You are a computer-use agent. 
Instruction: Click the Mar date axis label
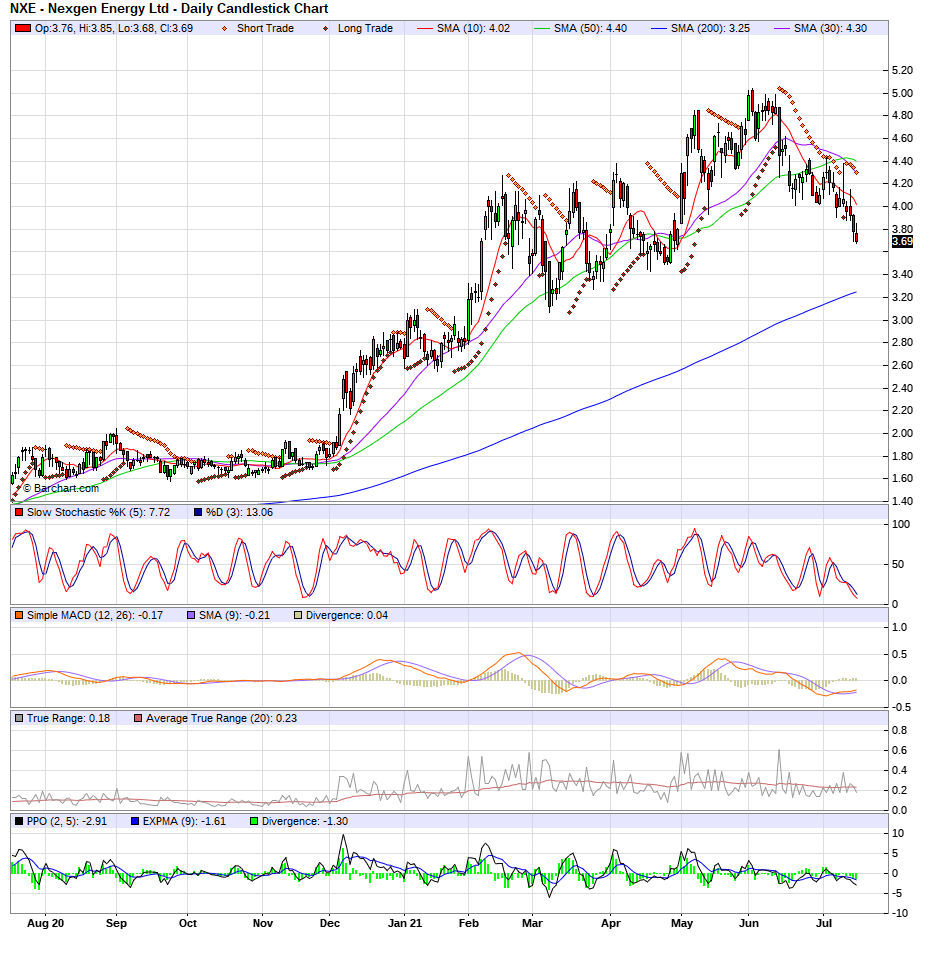532,923
